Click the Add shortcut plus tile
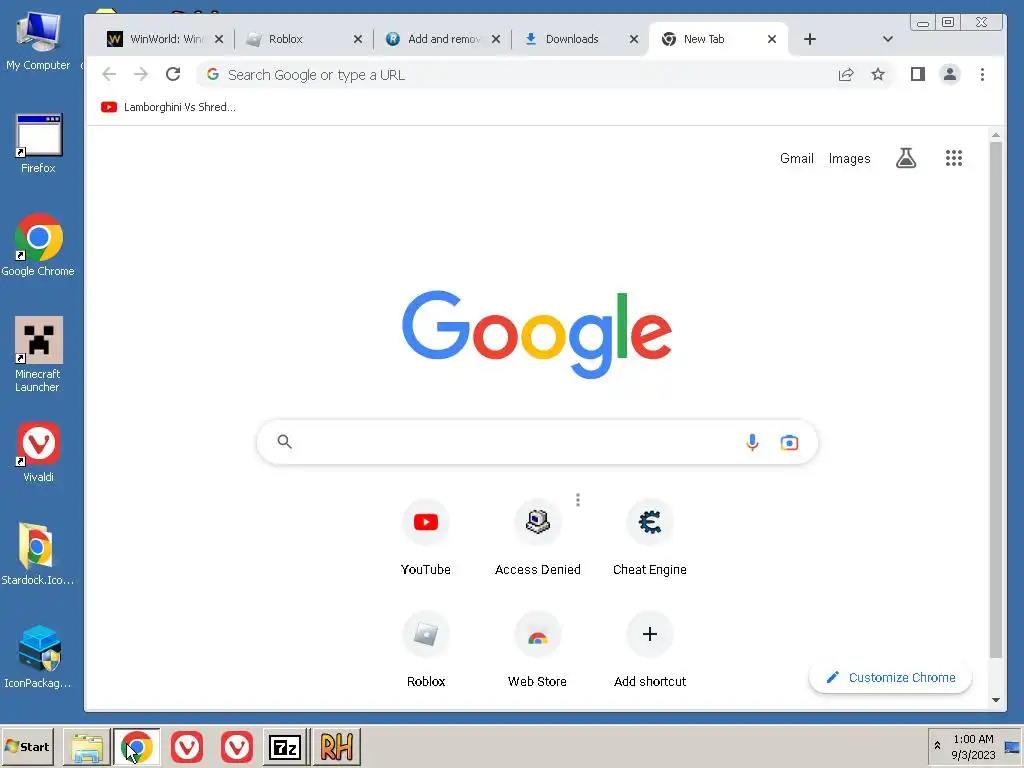 pos(649,648)
